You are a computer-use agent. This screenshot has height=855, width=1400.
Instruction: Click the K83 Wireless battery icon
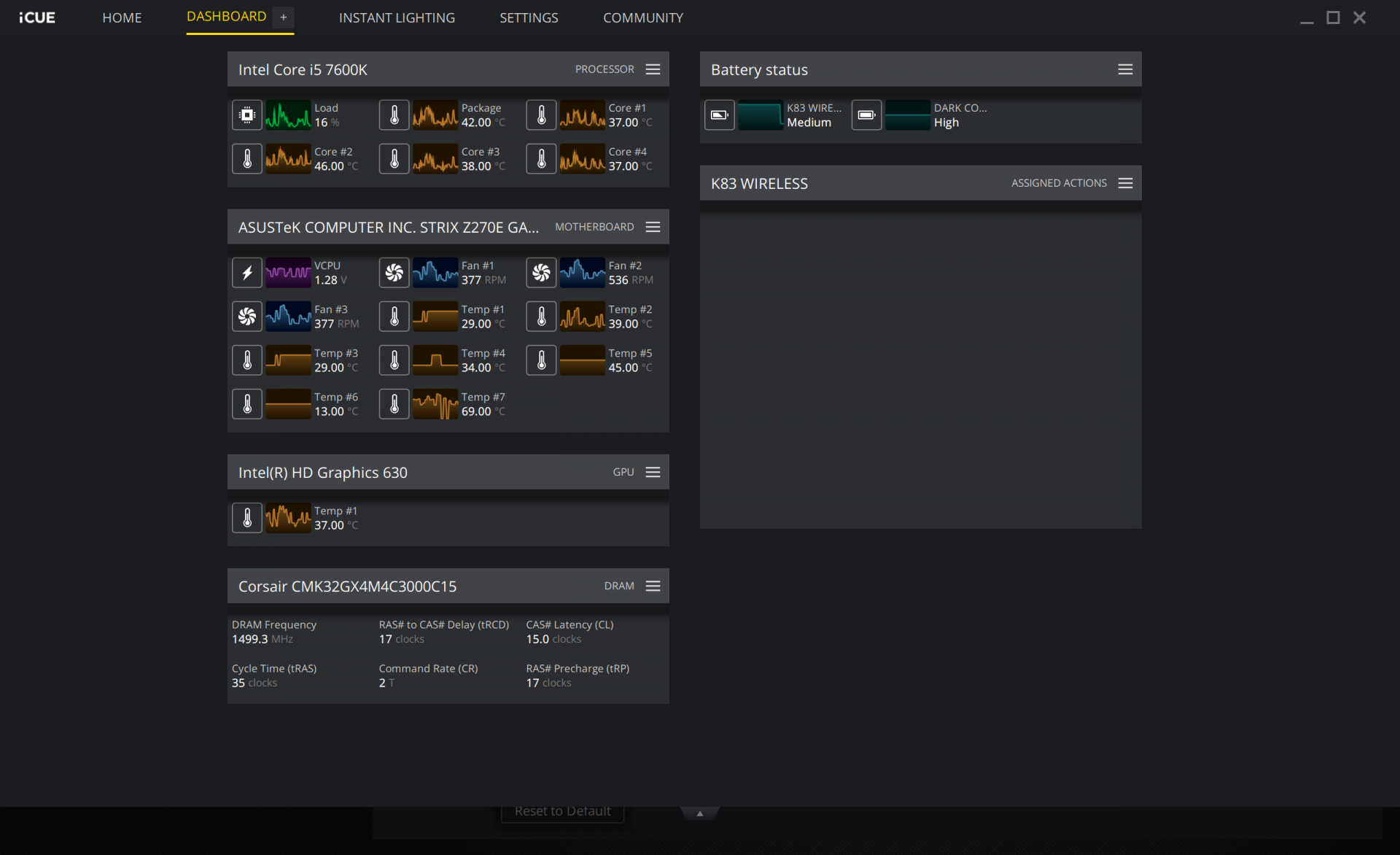pyautogui.click(x=720, y=115)
